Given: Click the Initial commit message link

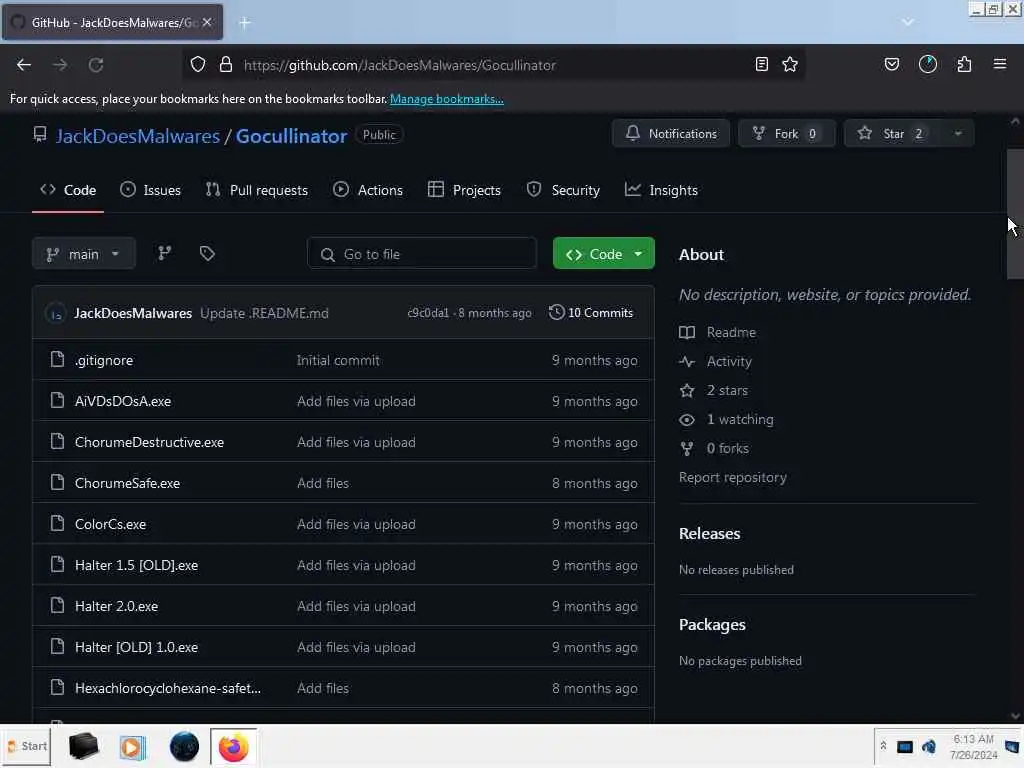Looking at the screenshot, I should 338,360.
